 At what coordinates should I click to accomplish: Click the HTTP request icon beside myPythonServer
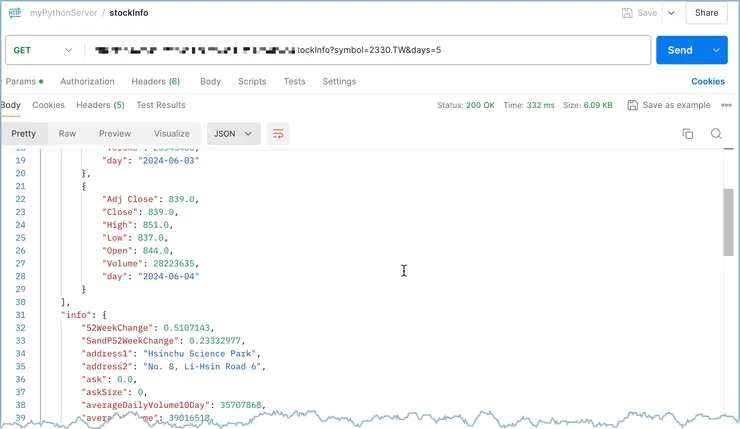(15, 13)
